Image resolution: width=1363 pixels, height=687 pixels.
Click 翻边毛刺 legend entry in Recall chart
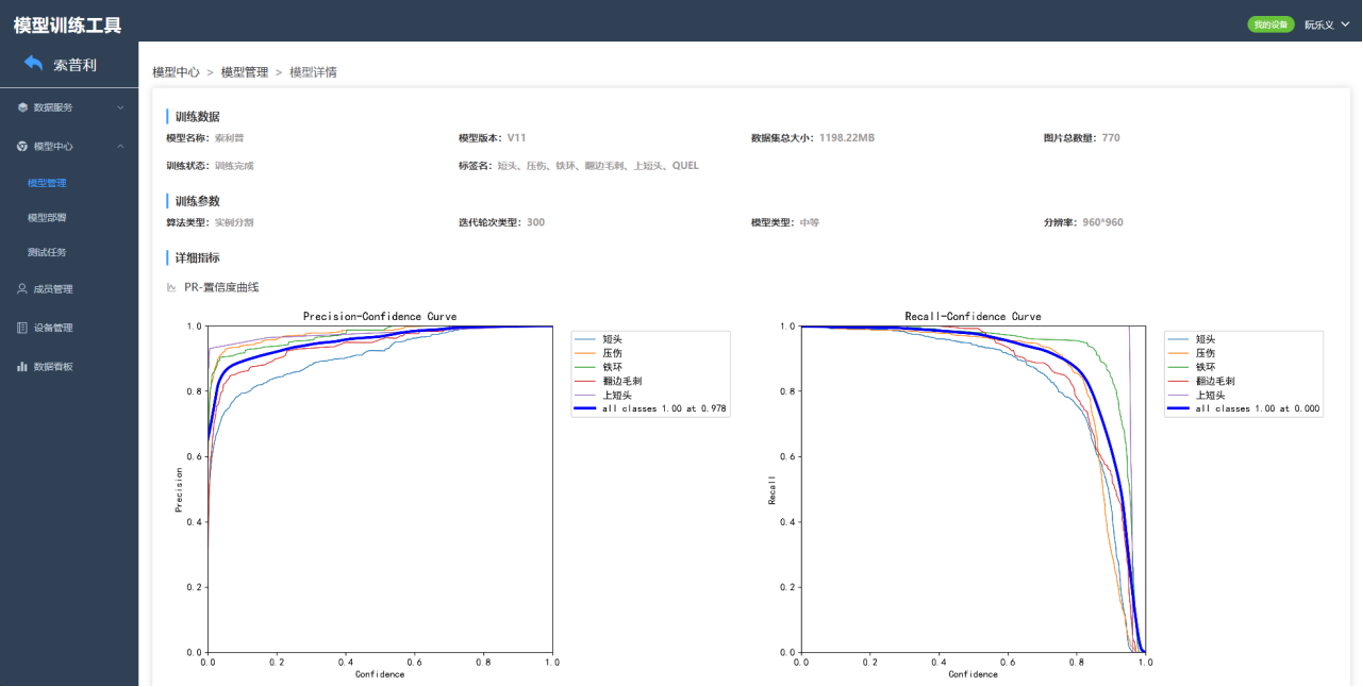1215,381
